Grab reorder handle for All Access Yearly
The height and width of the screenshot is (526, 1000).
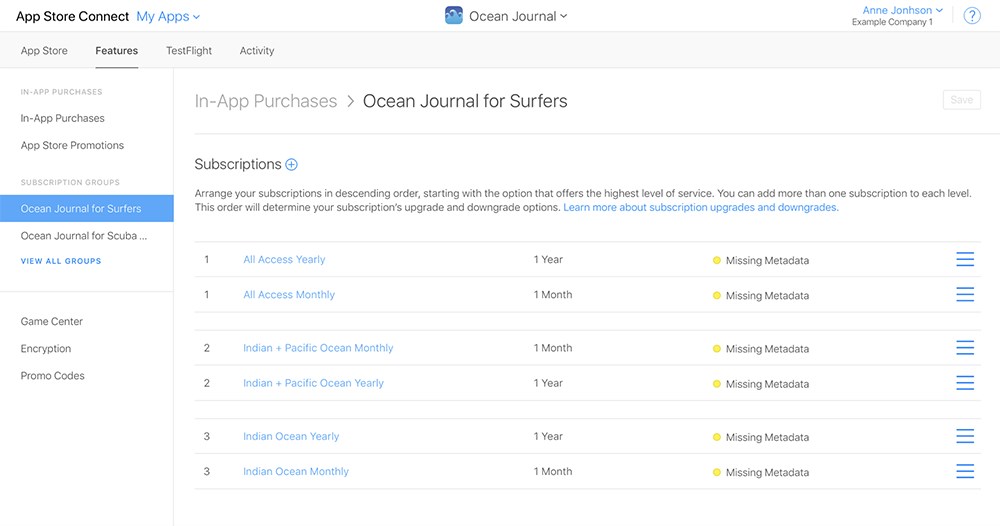[965, 259]
